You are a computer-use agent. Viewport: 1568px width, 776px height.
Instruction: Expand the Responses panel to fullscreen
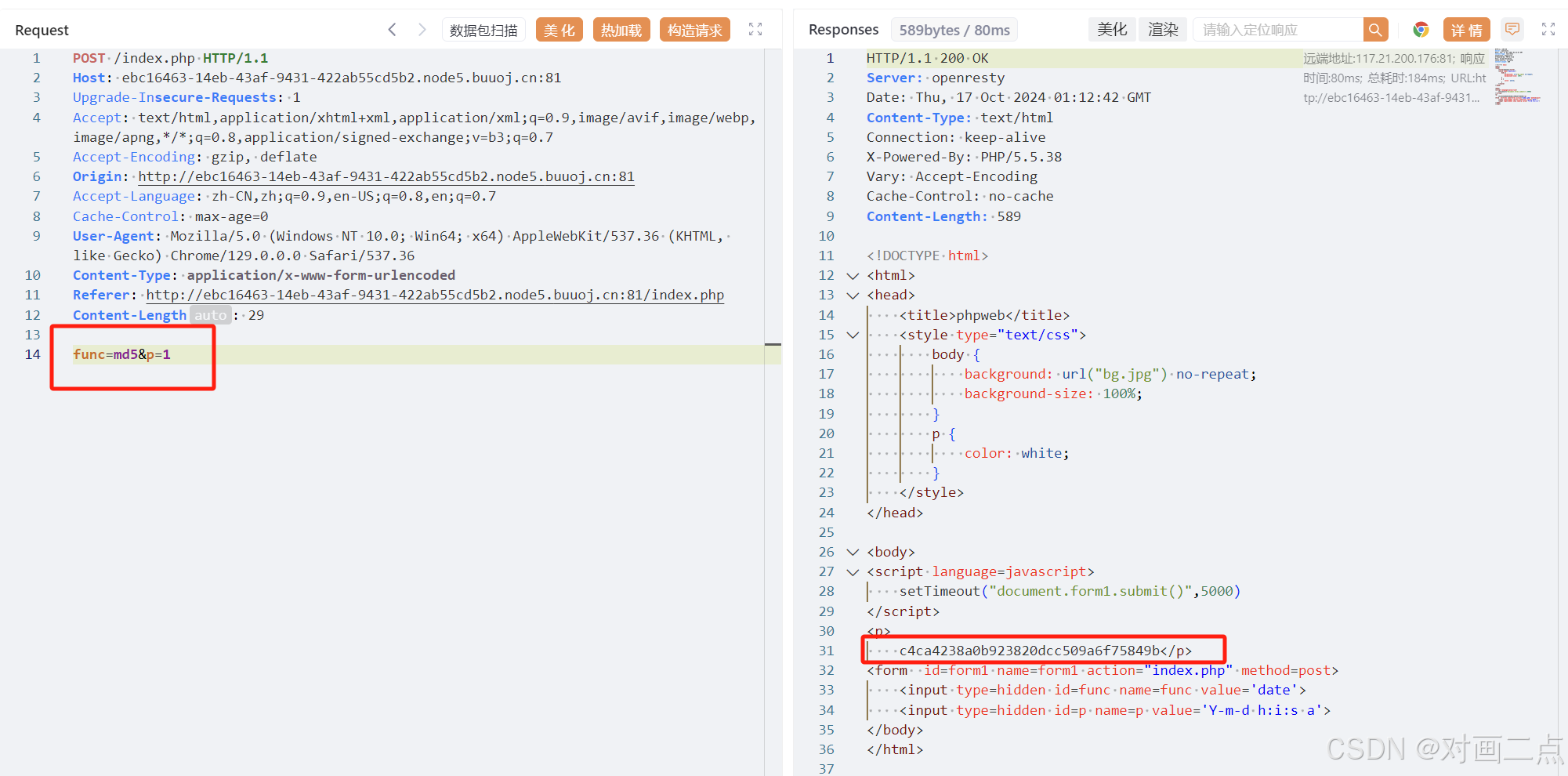tap(1548, 30)
